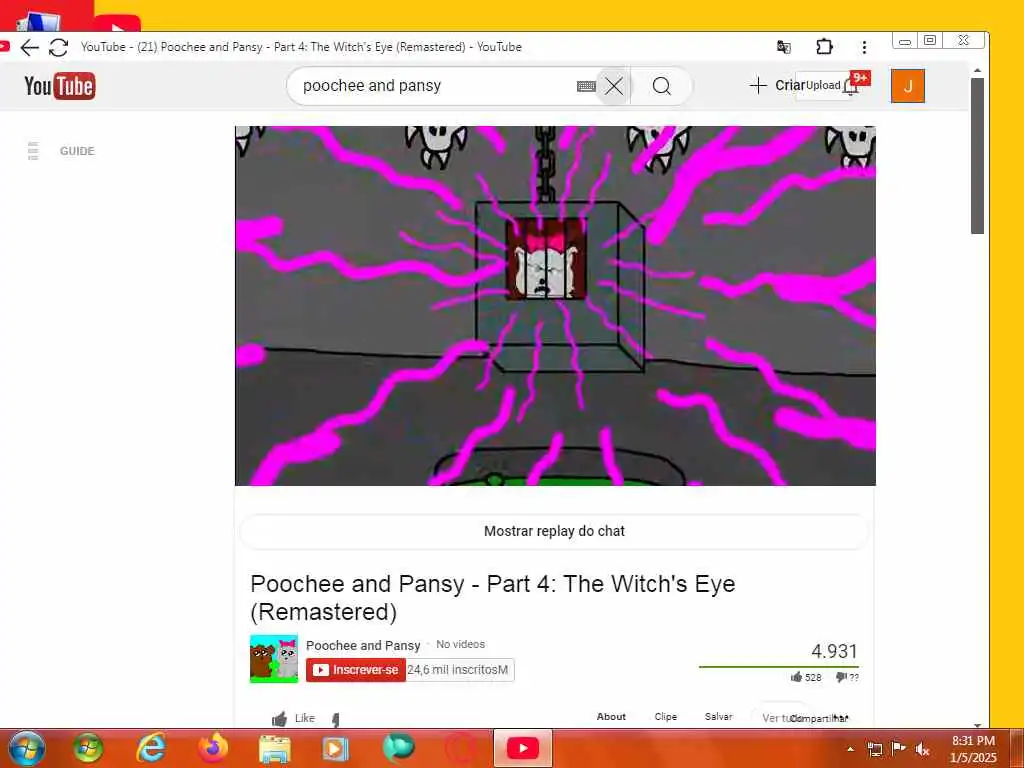1024x768 pixels.
Task: Click the No videos text beside channel name
Action: click(x=460, y=644)
